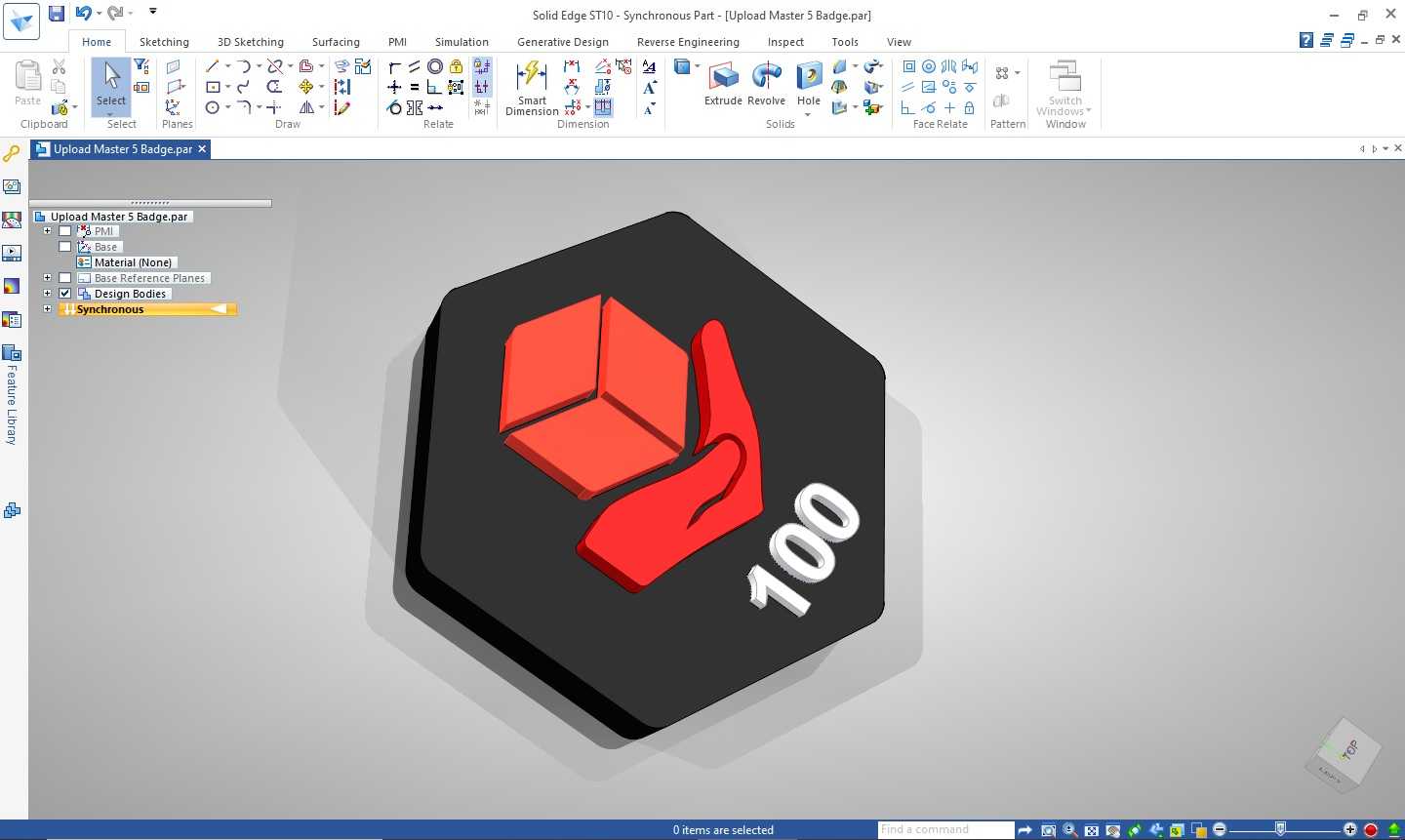Image resolution: width=1405 pixels, height=840 pixels.
Task: Pick the Rectangle draw tool
Action: (x=212, y=87)
